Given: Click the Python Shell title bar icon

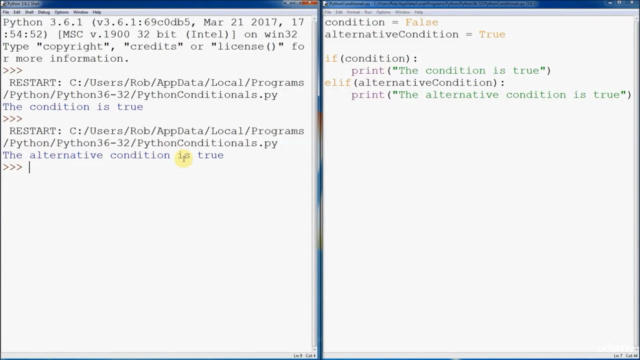Looking at the screenshot, I should click(x=4, y=4).
